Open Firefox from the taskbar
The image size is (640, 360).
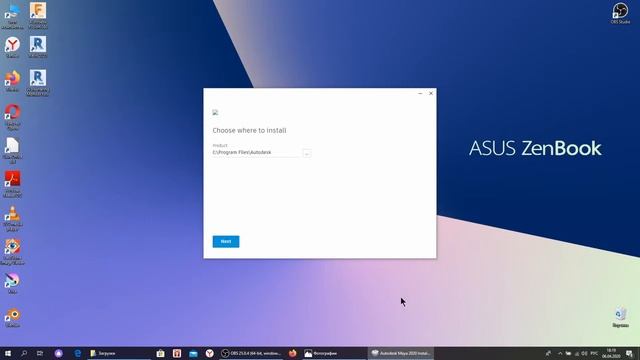click(293, 353)
